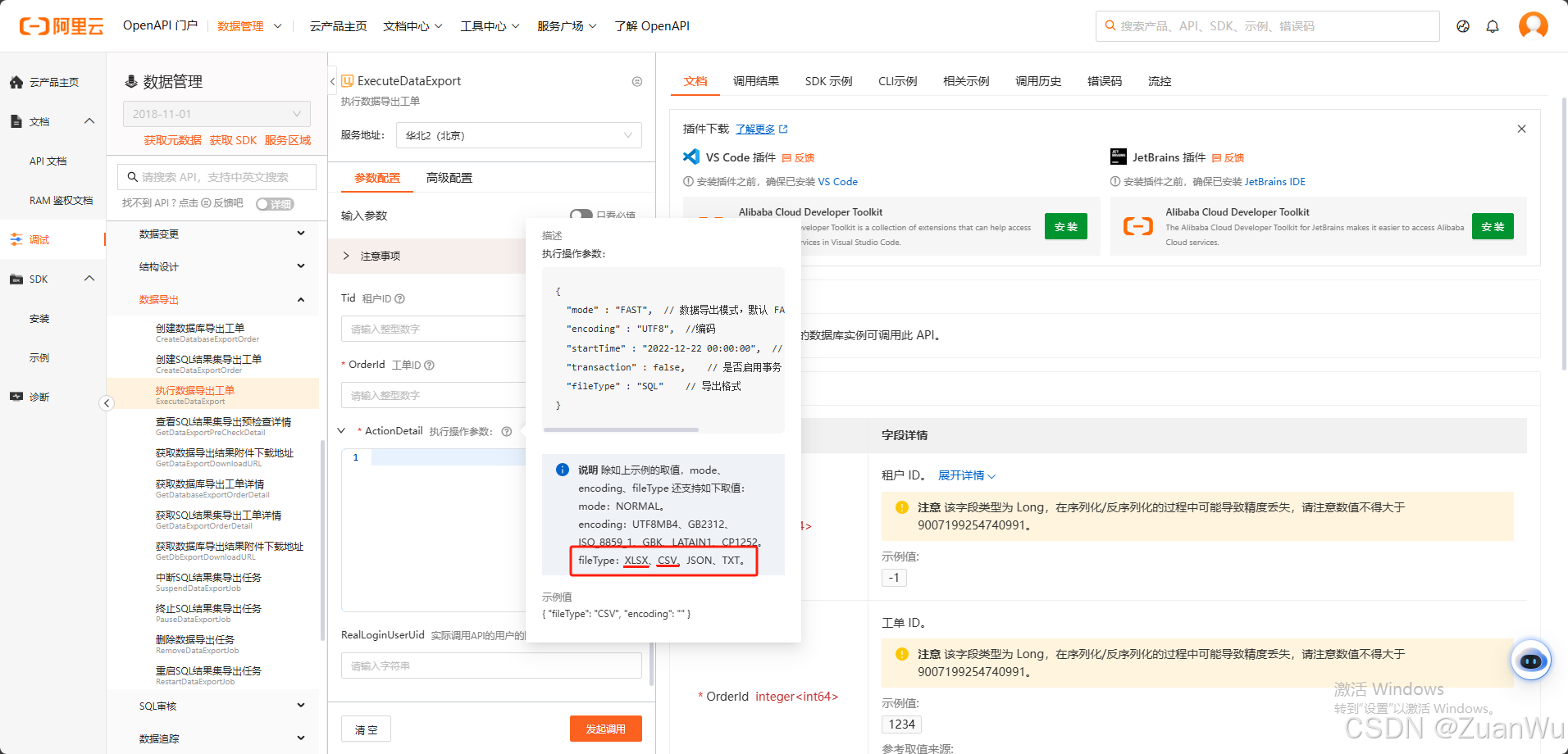The image size is (1568, 754).
Task: Collapse the ActionDetail parameter
Action: pyautogui.click(x=342, y=431)
